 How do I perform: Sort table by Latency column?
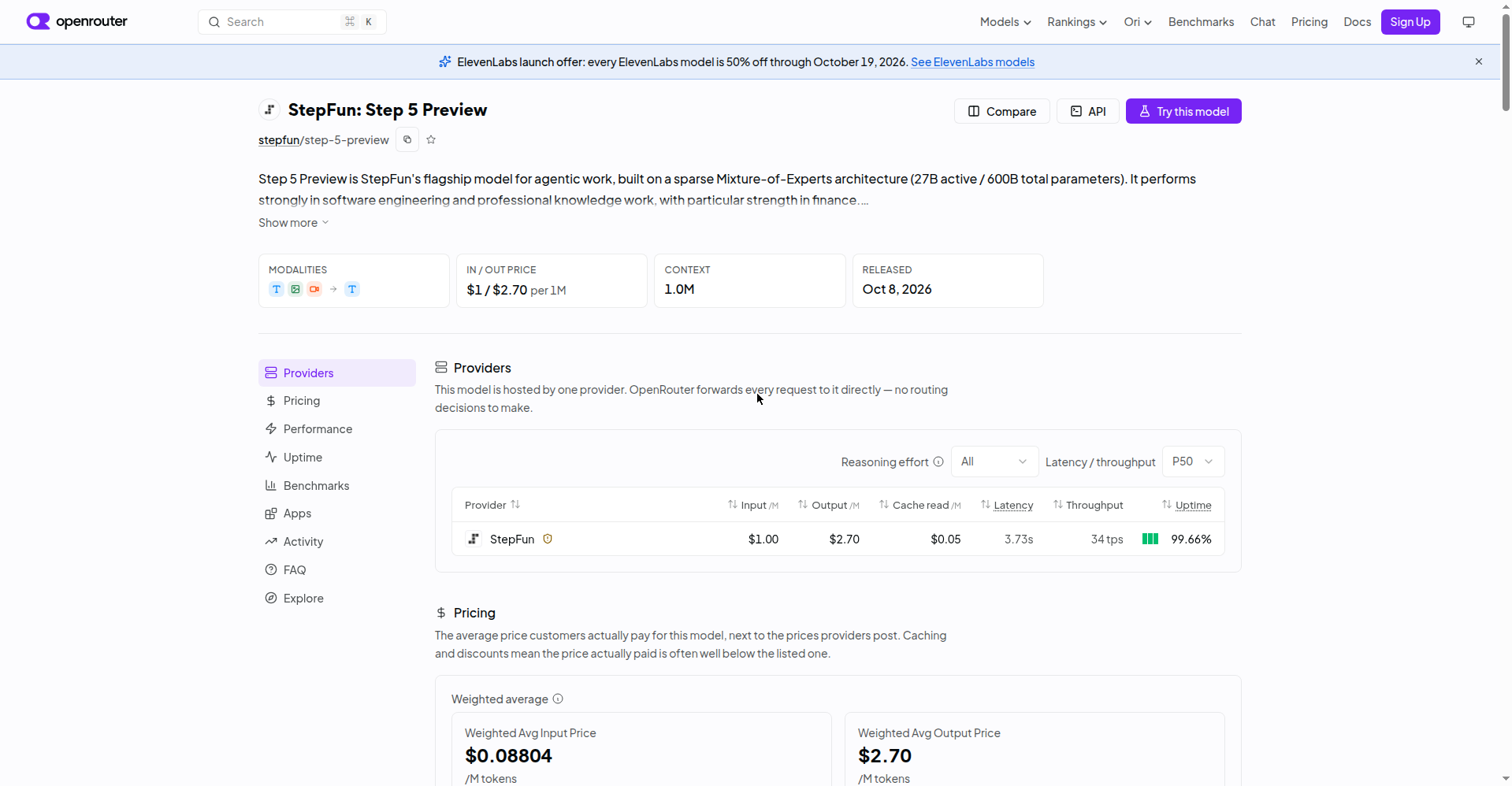pyautogui.click(x=1007, y=505)
